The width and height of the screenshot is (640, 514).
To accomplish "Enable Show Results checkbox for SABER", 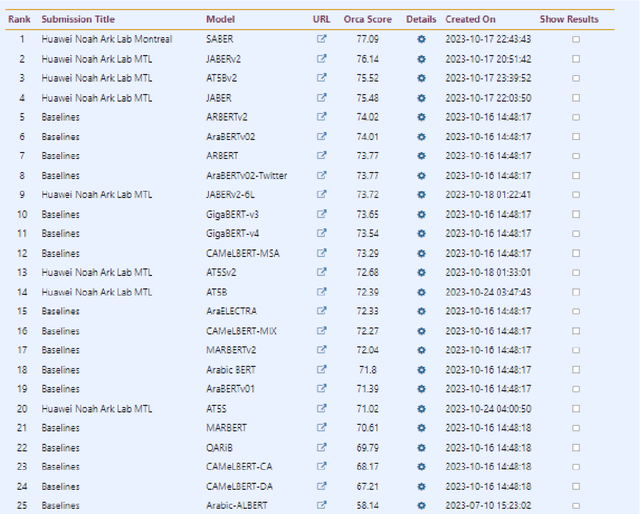I will [x=575, y=40].
